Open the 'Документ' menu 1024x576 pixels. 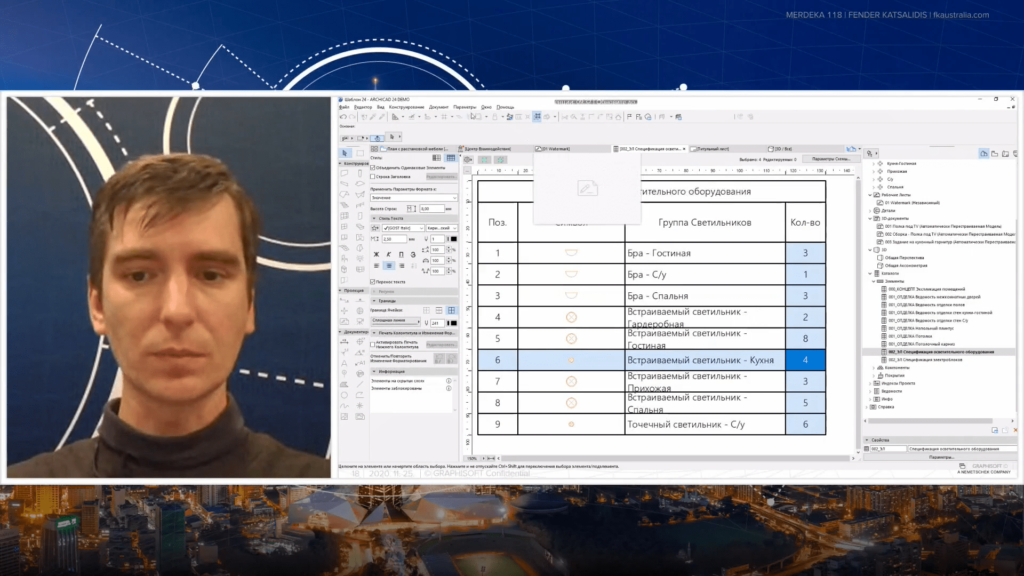(437, 106)
